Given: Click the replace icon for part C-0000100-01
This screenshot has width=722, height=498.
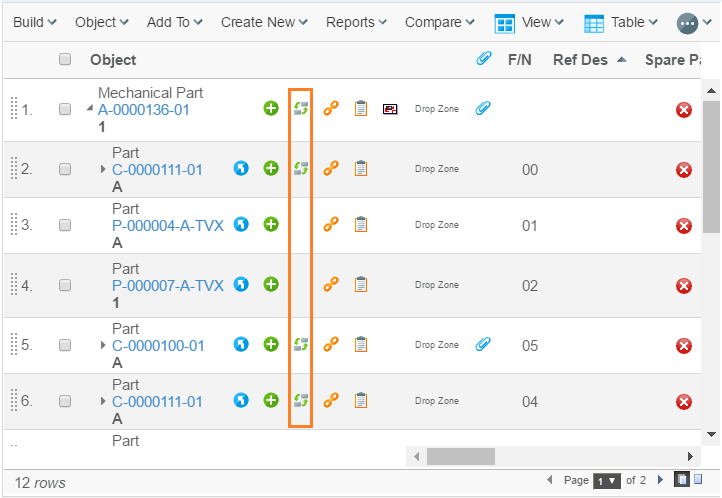Looking at the screenshot, I should pyautogui.click(x=300, y=345).
